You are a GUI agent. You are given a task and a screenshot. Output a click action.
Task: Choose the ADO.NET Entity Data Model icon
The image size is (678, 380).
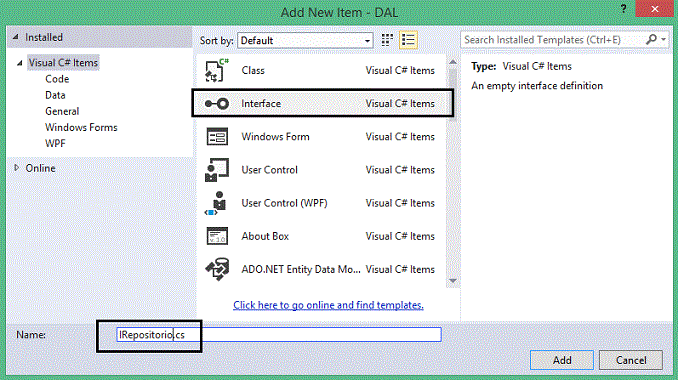217,269
